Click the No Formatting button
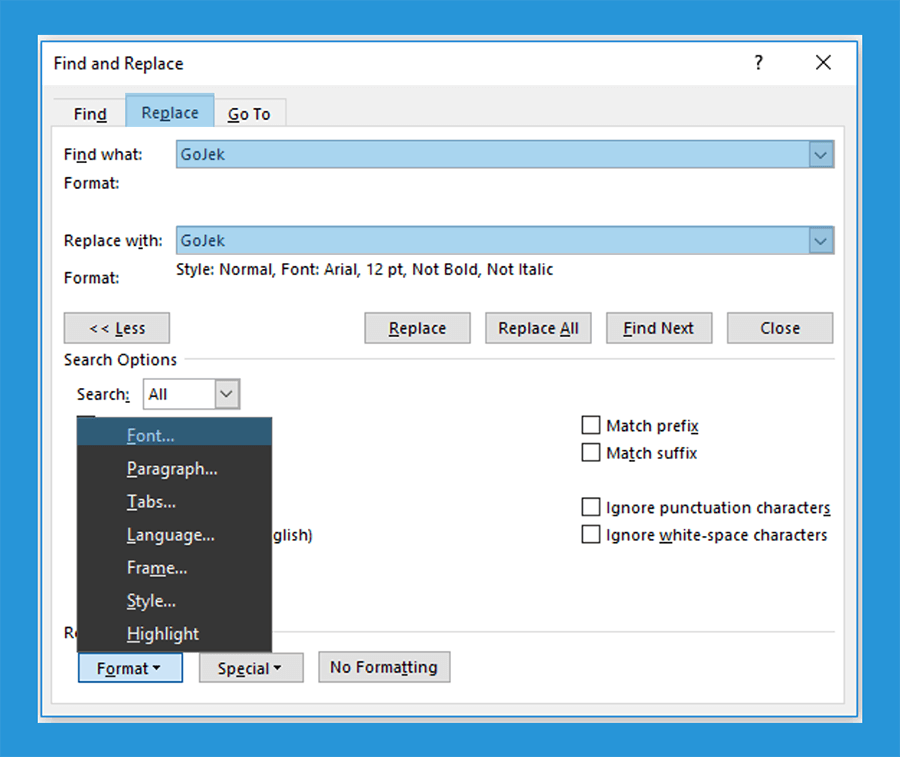Image resolution: width=900 pixels, height=757 pixels. pyautogui.click(x=384, y=667)
